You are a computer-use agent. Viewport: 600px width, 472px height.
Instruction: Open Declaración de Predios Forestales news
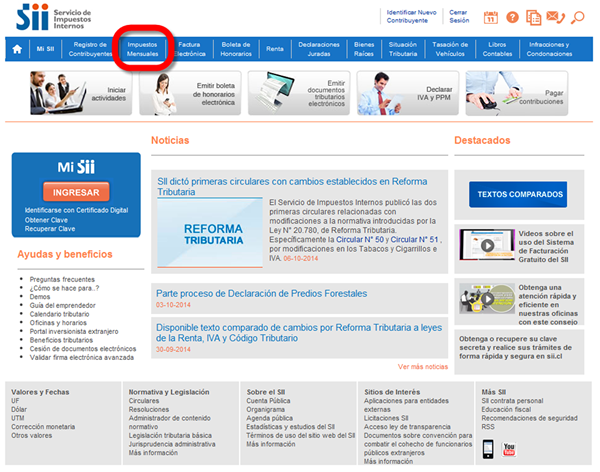[x=261, y=294]
